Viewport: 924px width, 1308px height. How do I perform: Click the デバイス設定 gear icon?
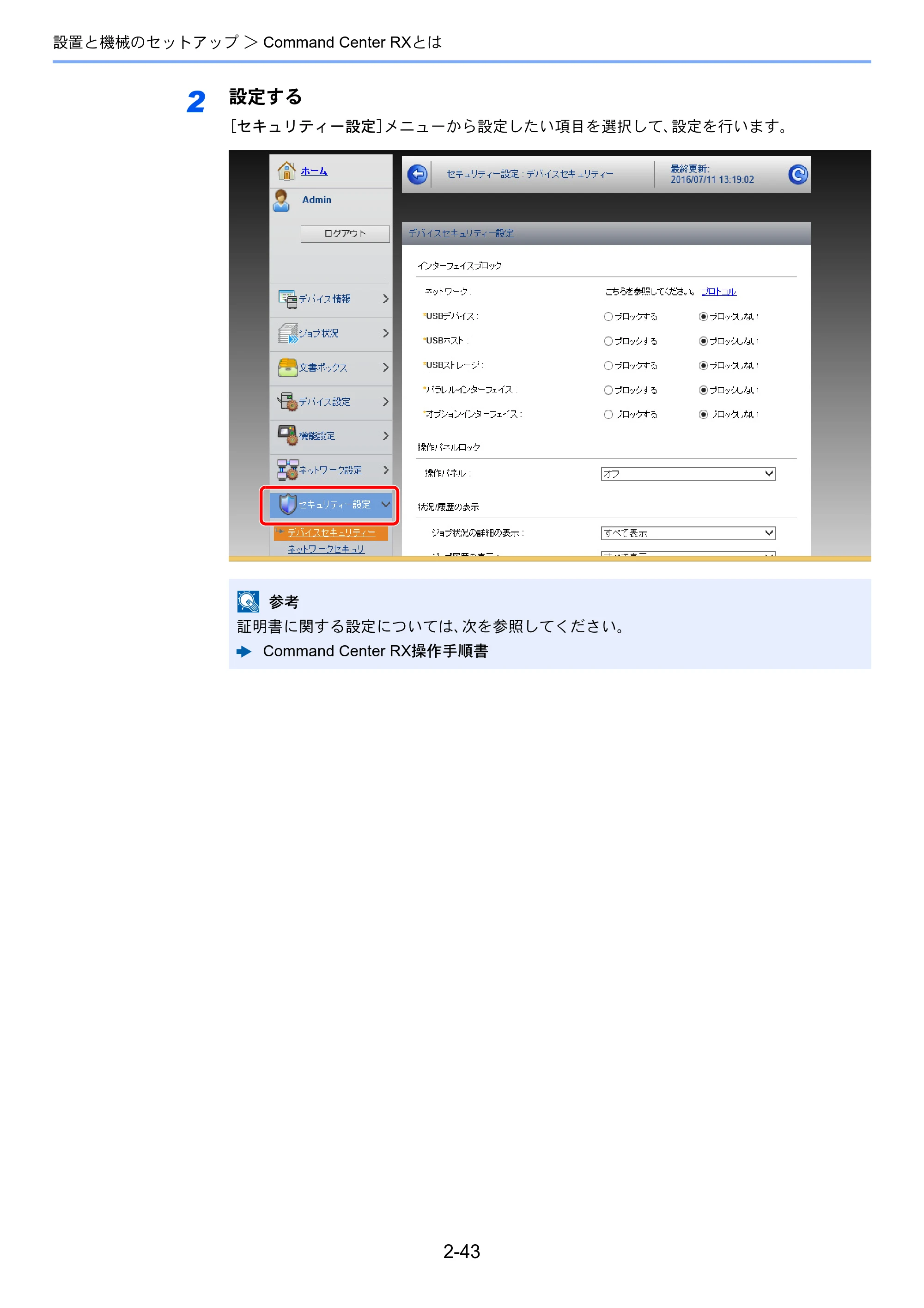287,402
